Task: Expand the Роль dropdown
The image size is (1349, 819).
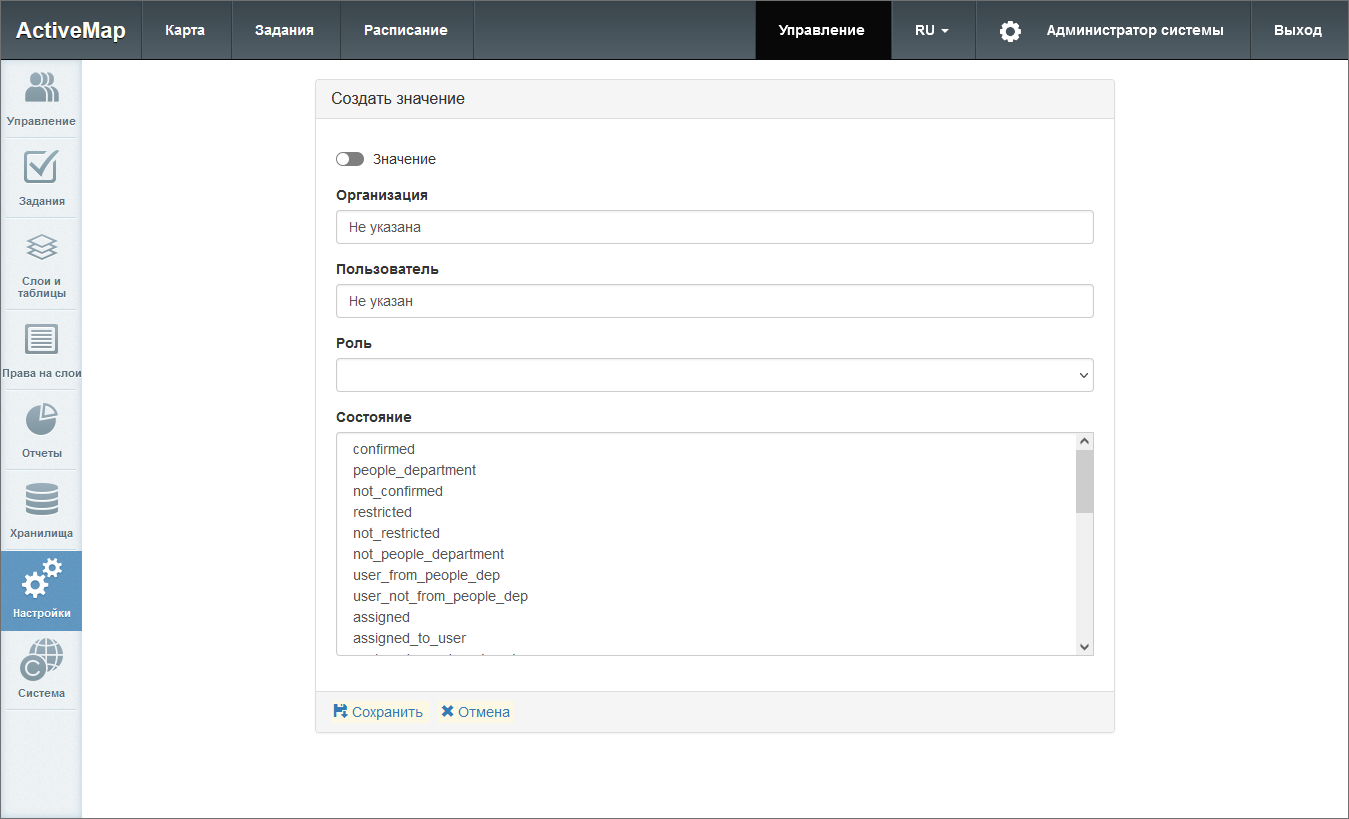Action: [714, 375]
